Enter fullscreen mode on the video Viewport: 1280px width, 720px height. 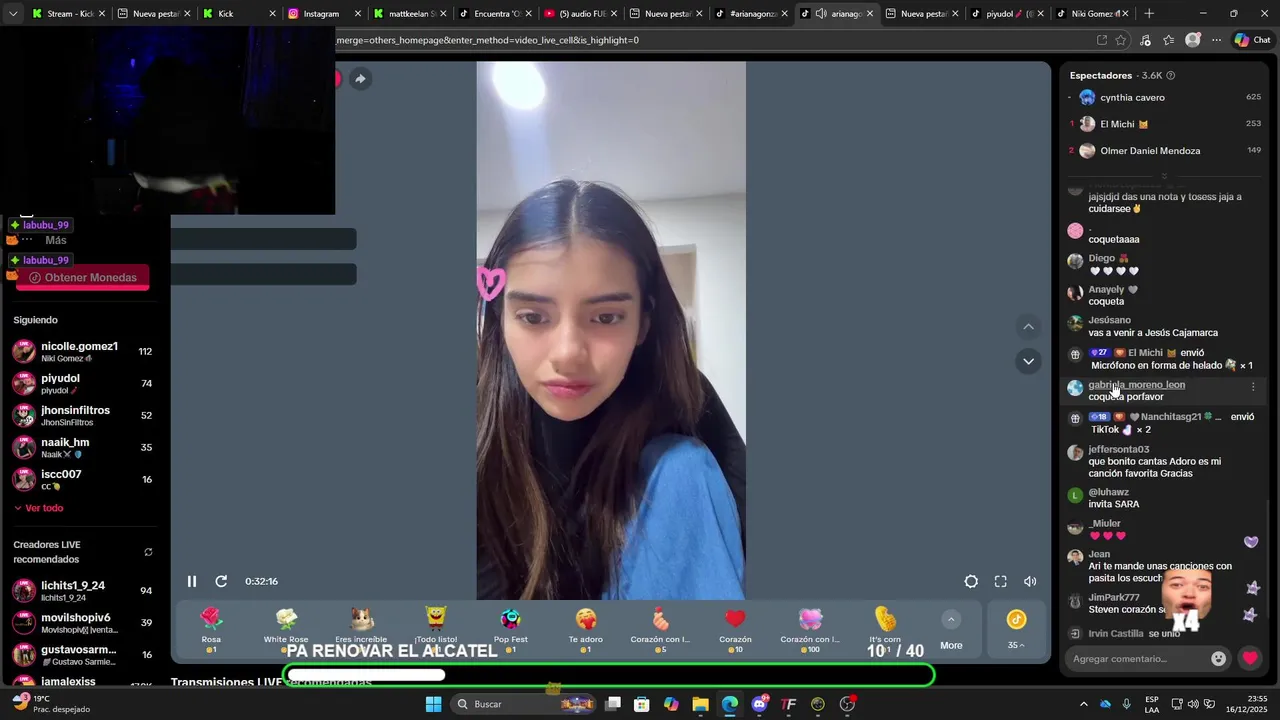[1000, 581]
